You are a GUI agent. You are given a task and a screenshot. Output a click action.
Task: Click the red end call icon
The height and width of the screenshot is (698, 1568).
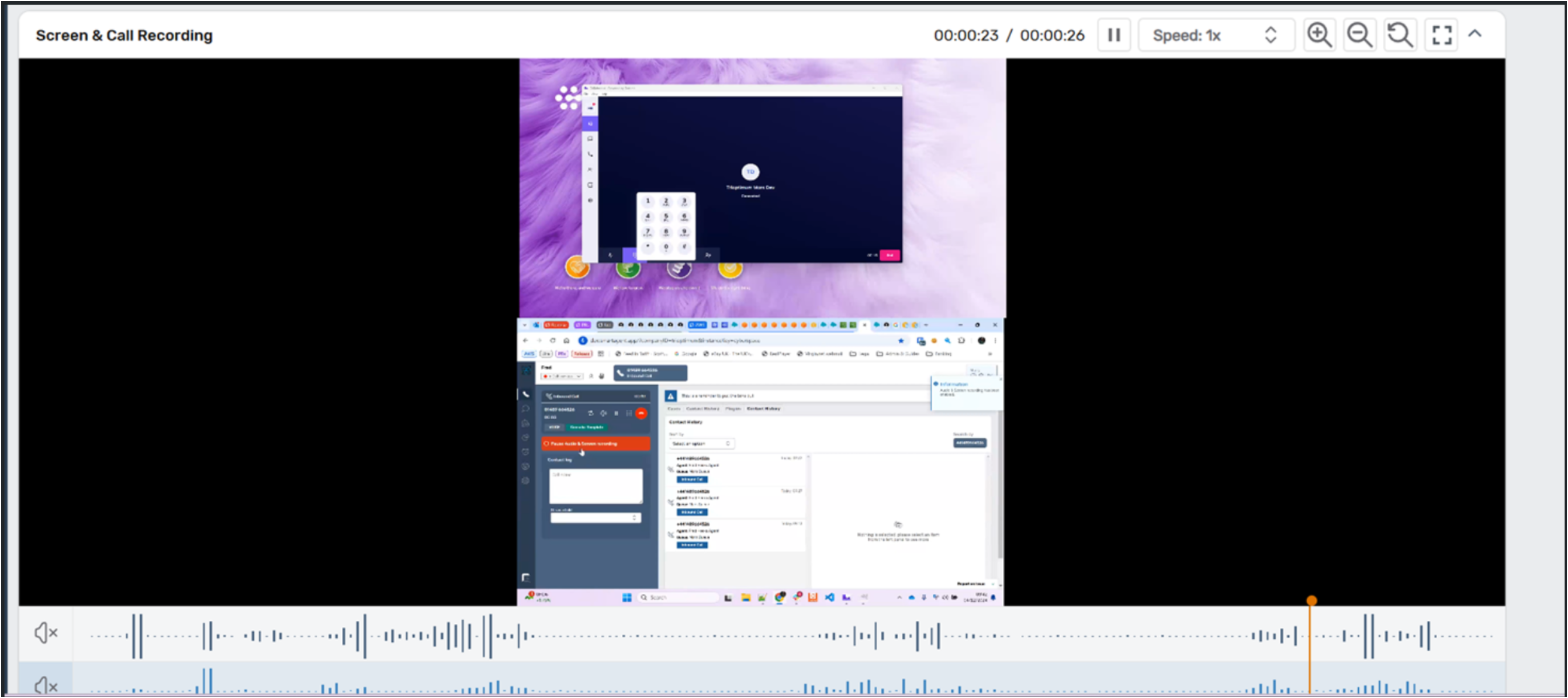641,413
